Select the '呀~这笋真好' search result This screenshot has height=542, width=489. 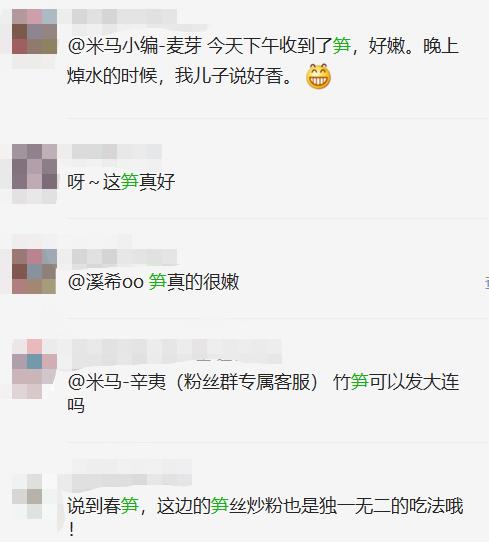[x=121, y=182]
